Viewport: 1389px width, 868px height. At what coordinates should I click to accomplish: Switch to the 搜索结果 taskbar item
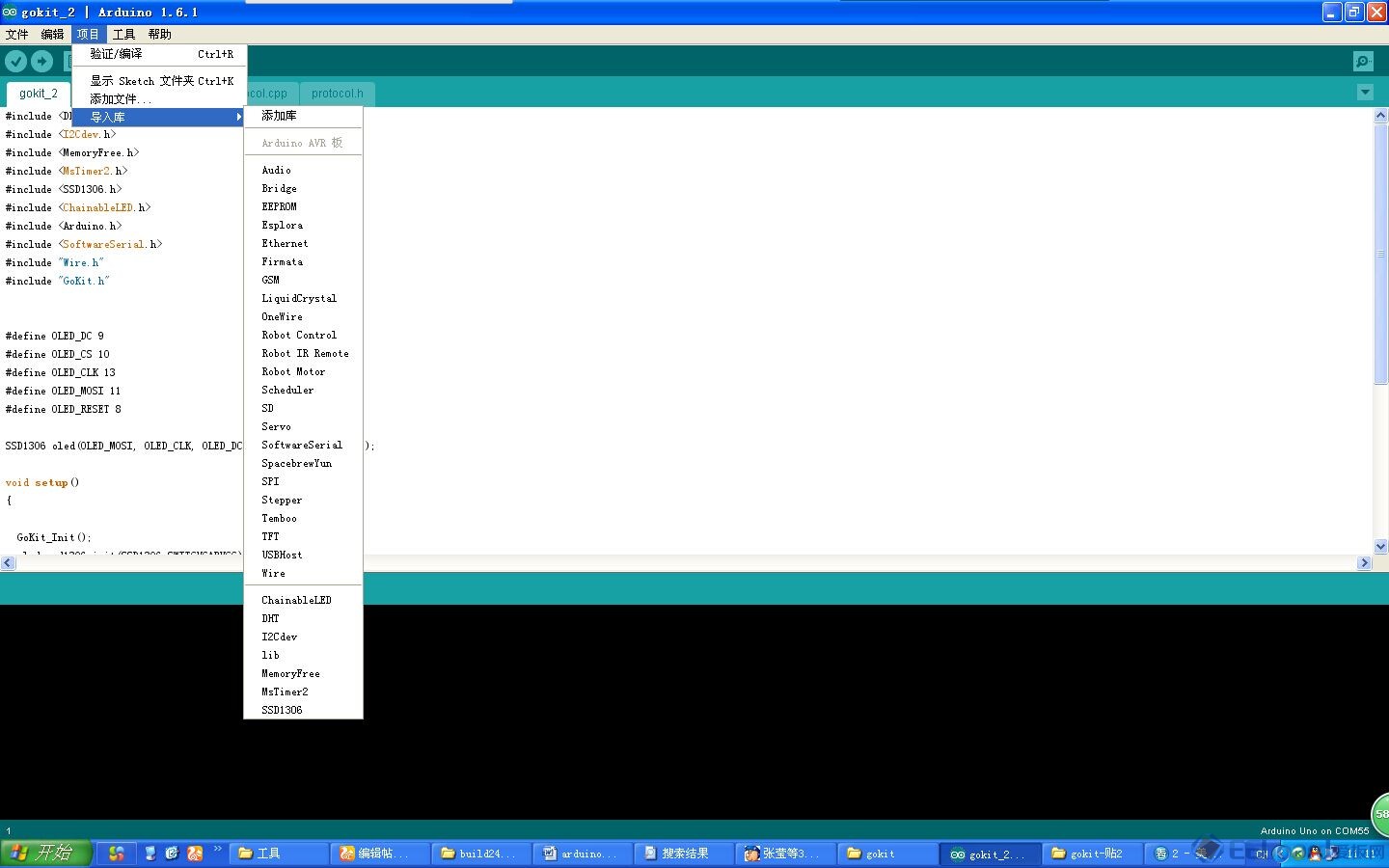point(685,854)
